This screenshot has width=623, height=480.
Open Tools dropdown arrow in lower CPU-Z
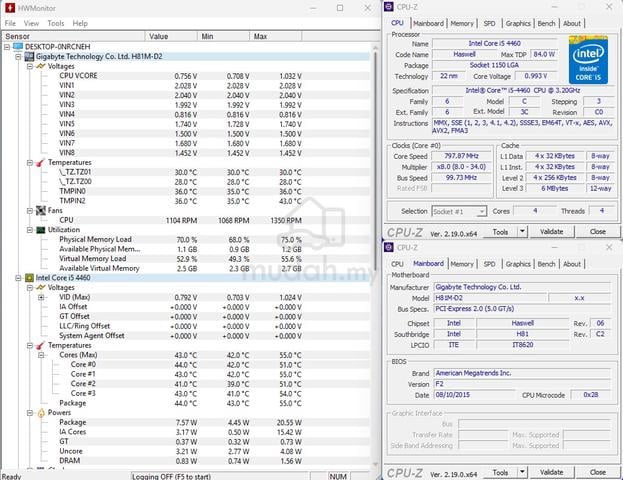522,472
